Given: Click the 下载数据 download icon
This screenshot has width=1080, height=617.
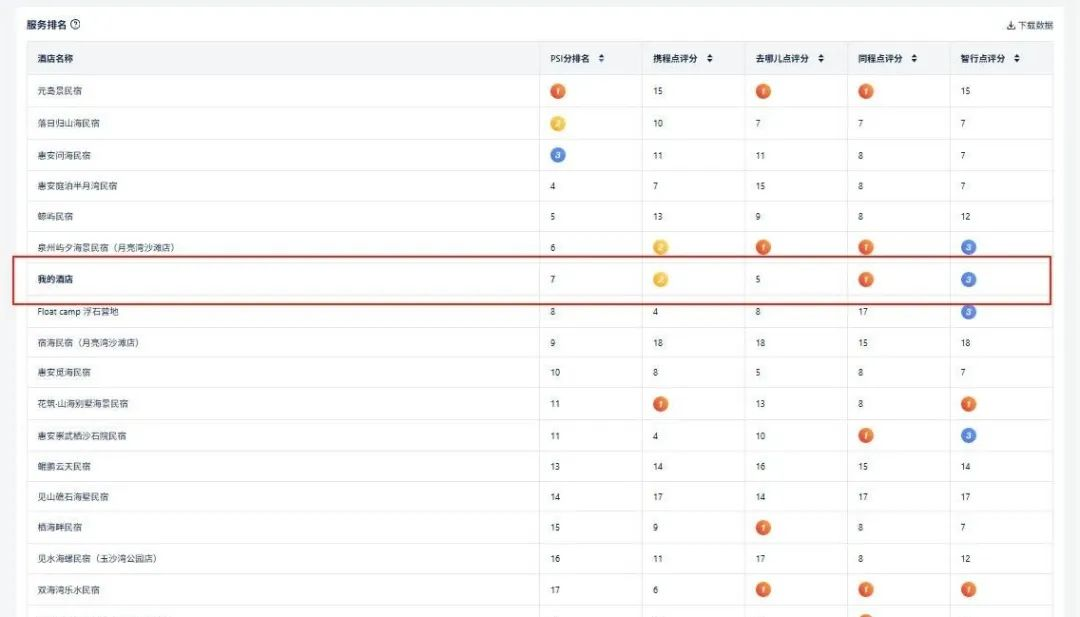Looking at the screenshot, I should [1010, 25].
